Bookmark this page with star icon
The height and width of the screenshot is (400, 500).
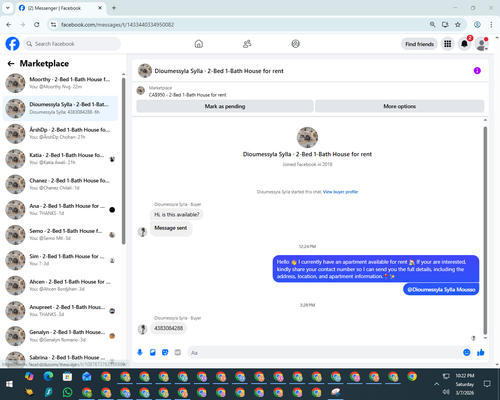(458, 25)
